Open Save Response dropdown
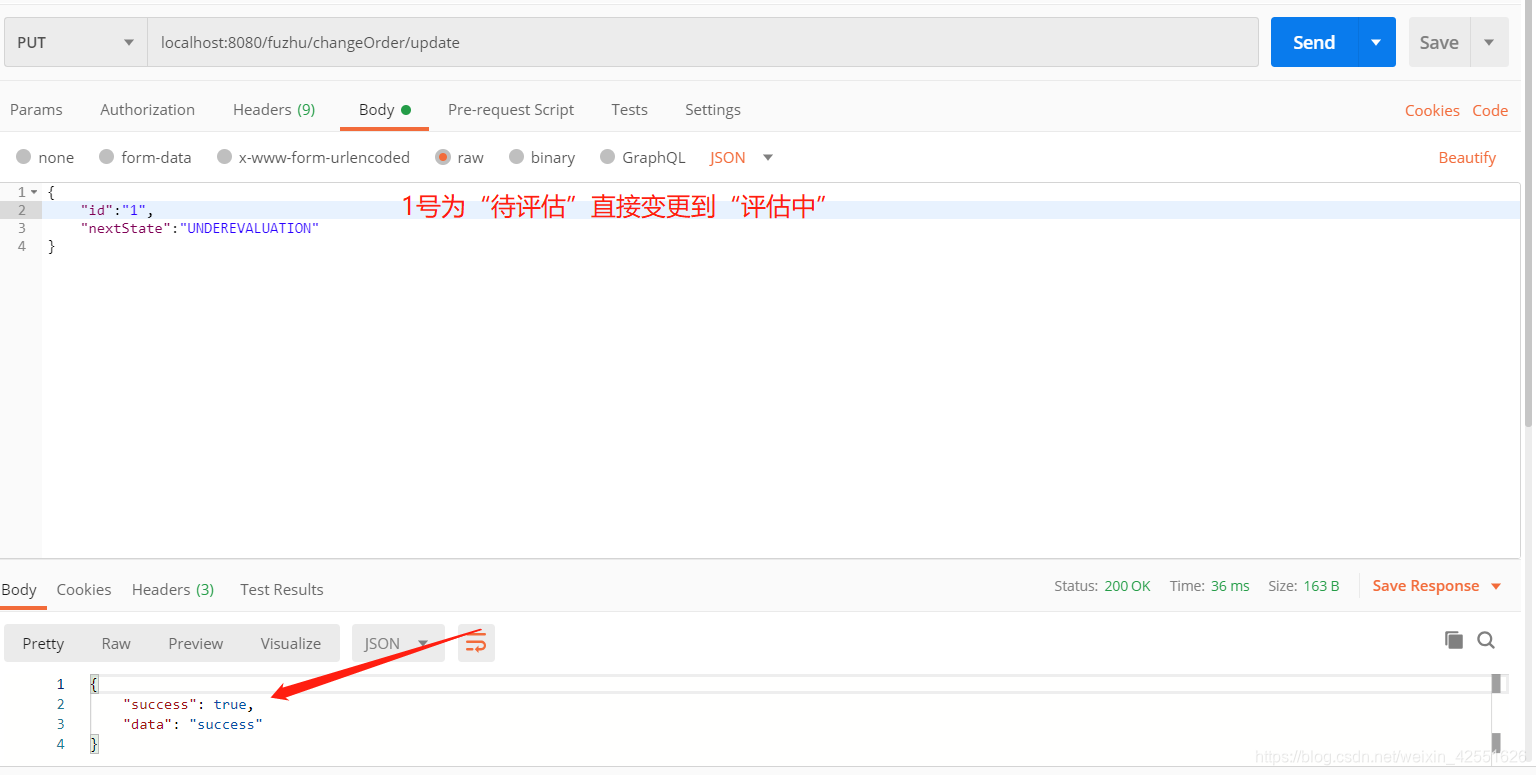The width and height of the screenshot is (1536, 775). tap(1437, 586)
